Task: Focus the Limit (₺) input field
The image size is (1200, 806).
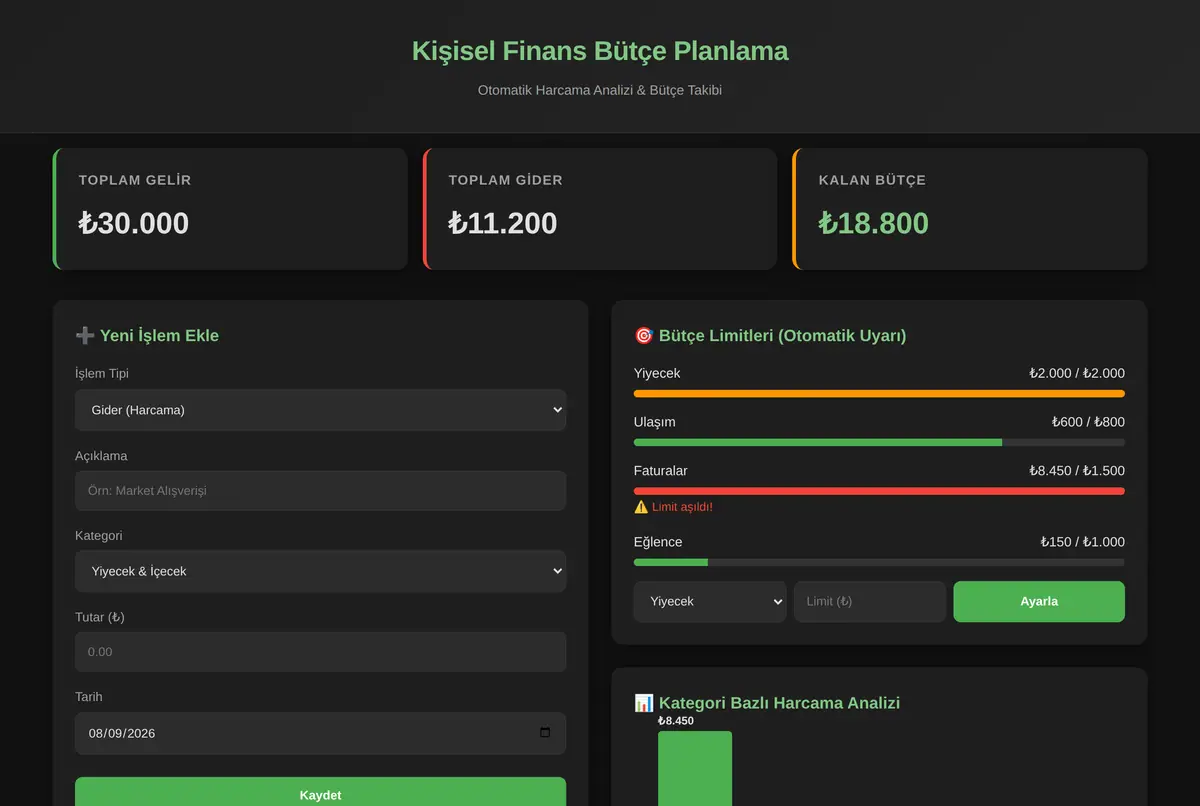Action: pyautogui.click(x=870, y=602)
